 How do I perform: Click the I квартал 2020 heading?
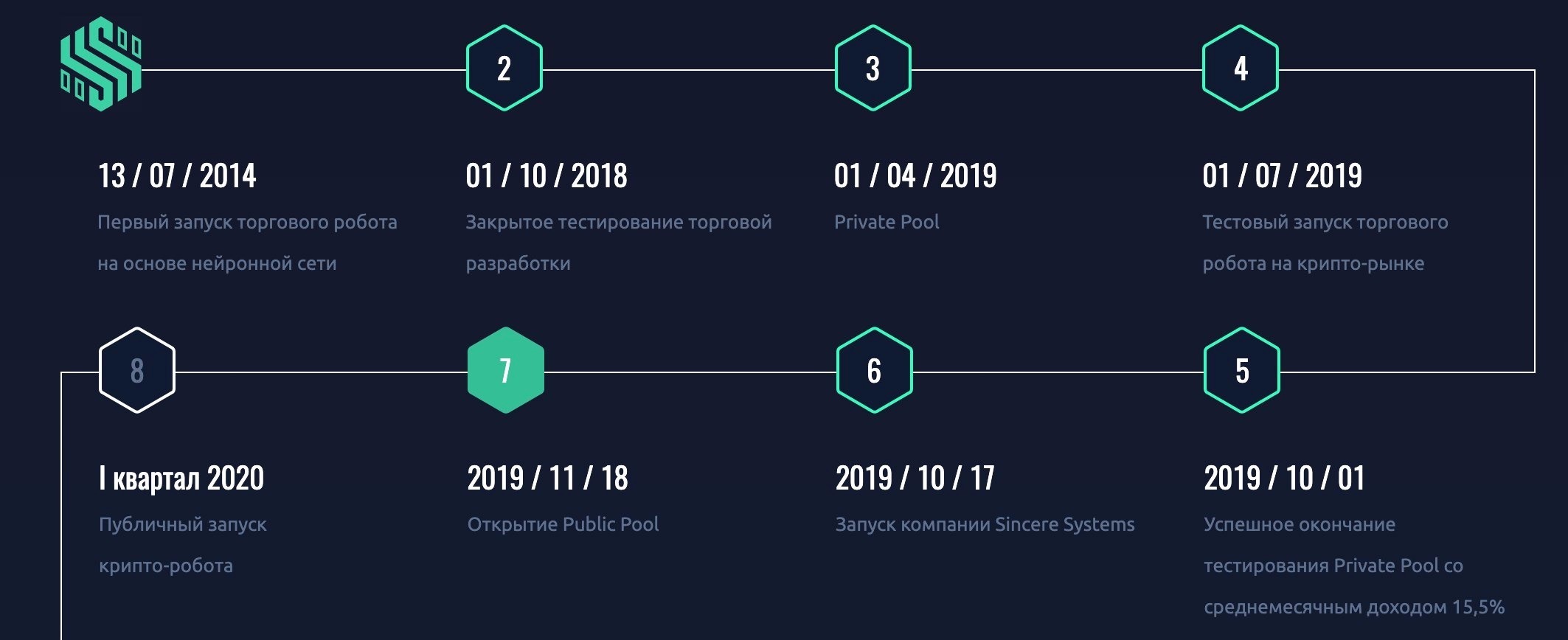tap(181, 479)
